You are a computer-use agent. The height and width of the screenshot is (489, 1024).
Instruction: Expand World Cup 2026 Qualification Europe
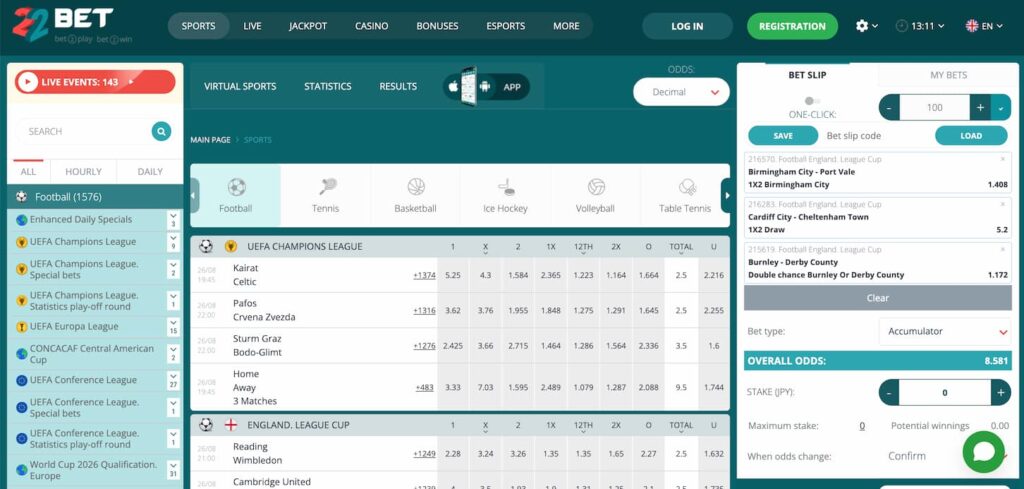(x=173, y=470)
